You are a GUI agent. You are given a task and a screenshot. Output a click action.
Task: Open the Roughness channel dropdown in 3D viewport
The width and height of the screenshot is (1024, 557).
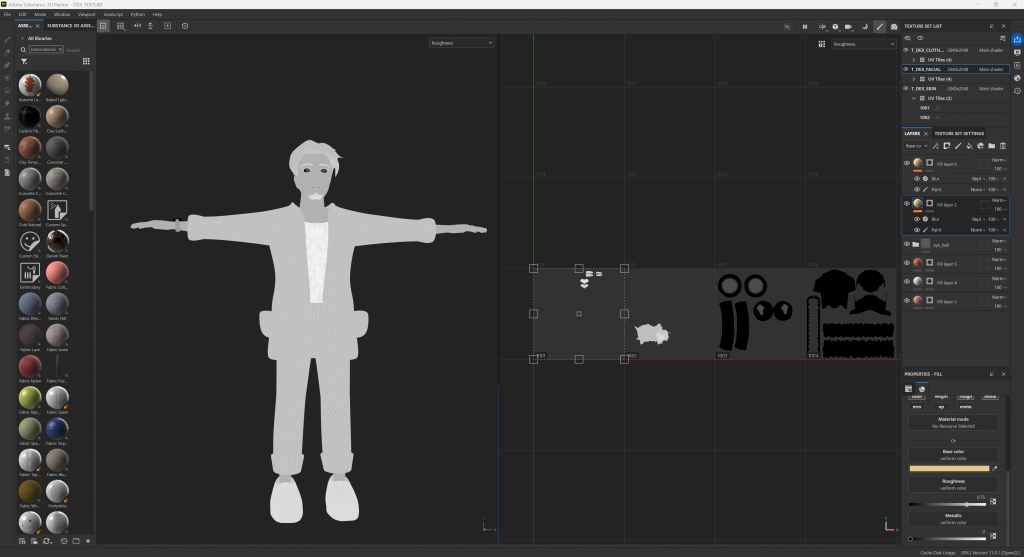point(461,44)
